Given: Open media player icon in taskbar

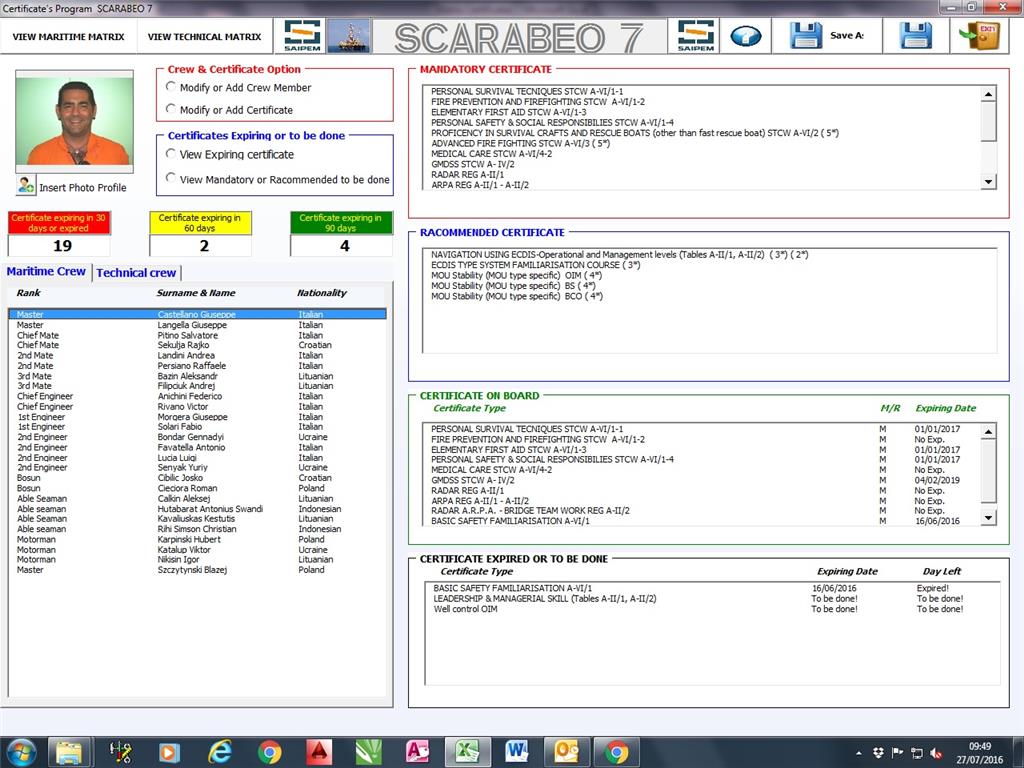Looking at the screenshot, I should pos(168,752).
